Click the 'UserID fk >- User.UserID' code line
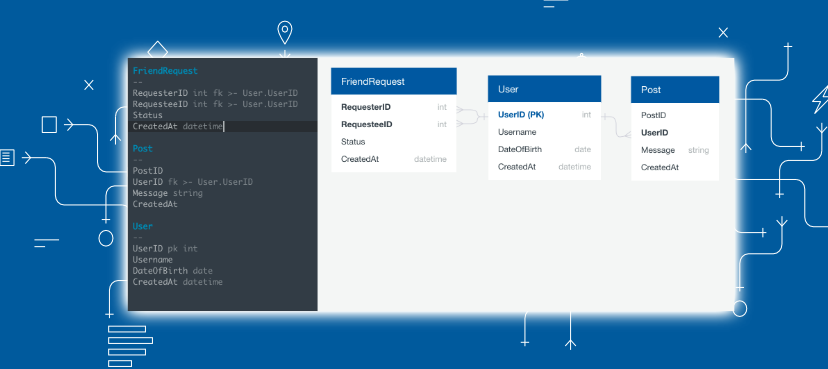 [193, 182]
